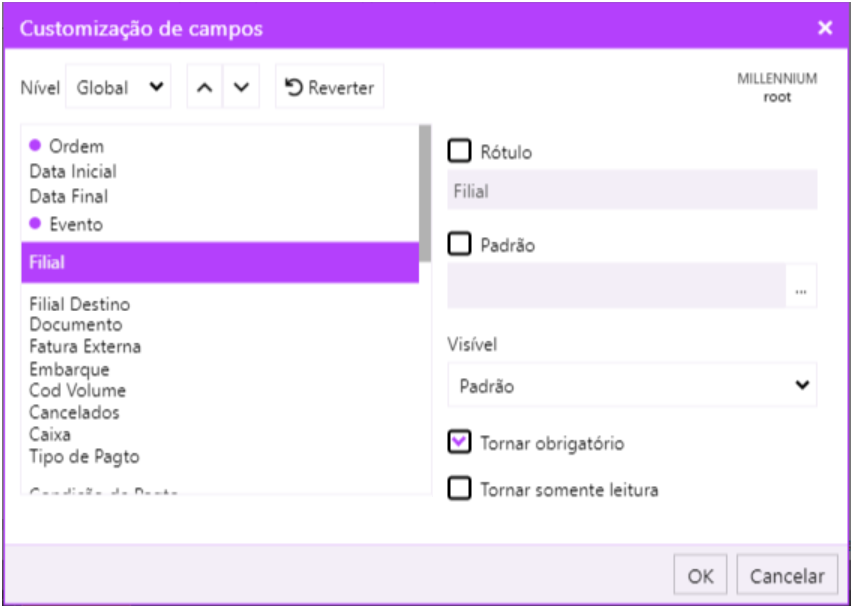Click the ellipsis button beside Padrão field
The image size is (853, 609).
point(800,288)
